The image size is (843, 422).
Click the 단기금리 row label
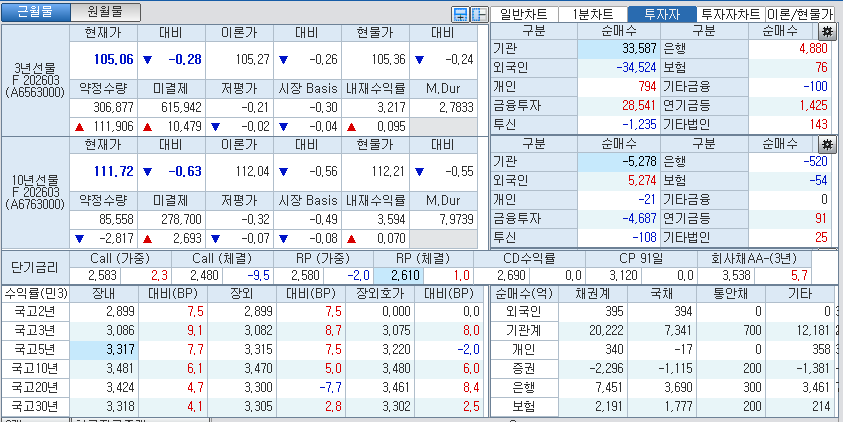click(34, 267)
